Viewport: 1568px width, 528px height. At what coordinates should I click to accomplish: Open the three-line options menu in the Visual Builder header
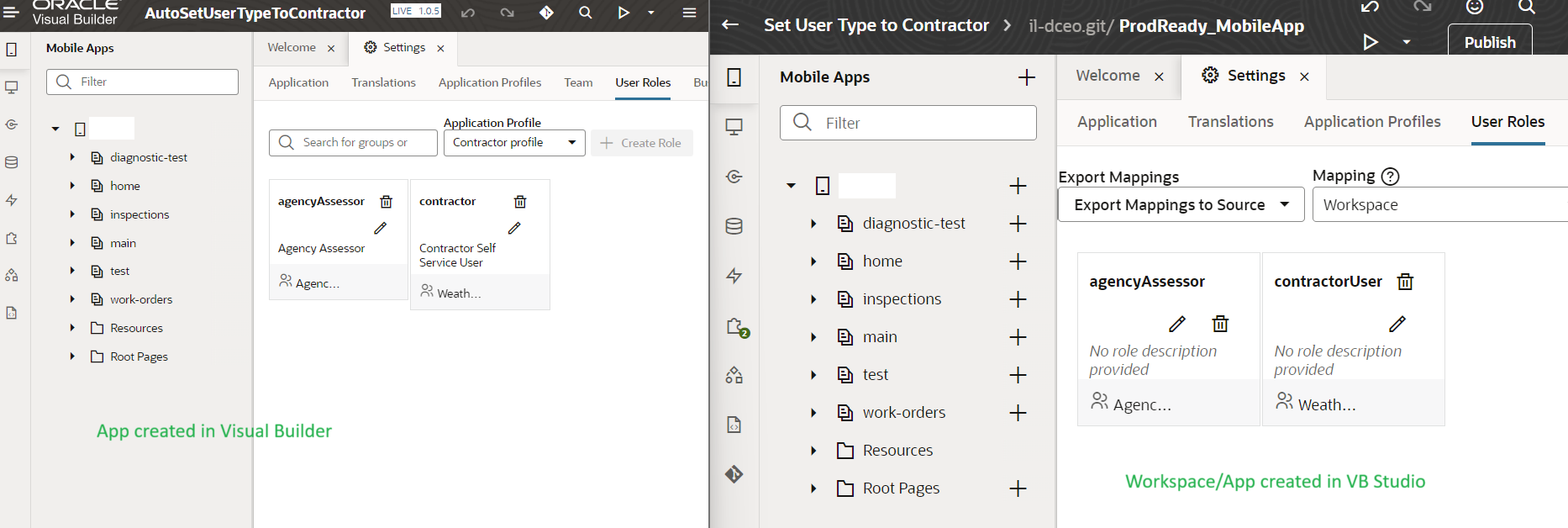[x=689, y=13]
